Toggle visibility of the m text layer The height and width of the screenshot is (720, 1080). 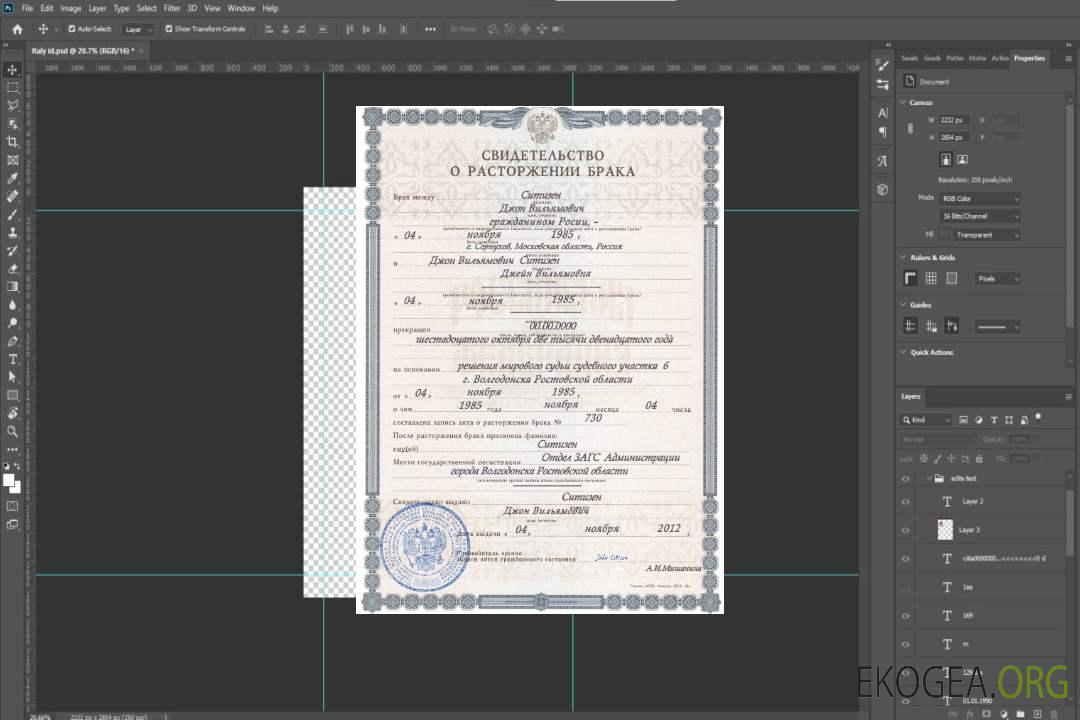pyautogui.click(x=906, y=645)
